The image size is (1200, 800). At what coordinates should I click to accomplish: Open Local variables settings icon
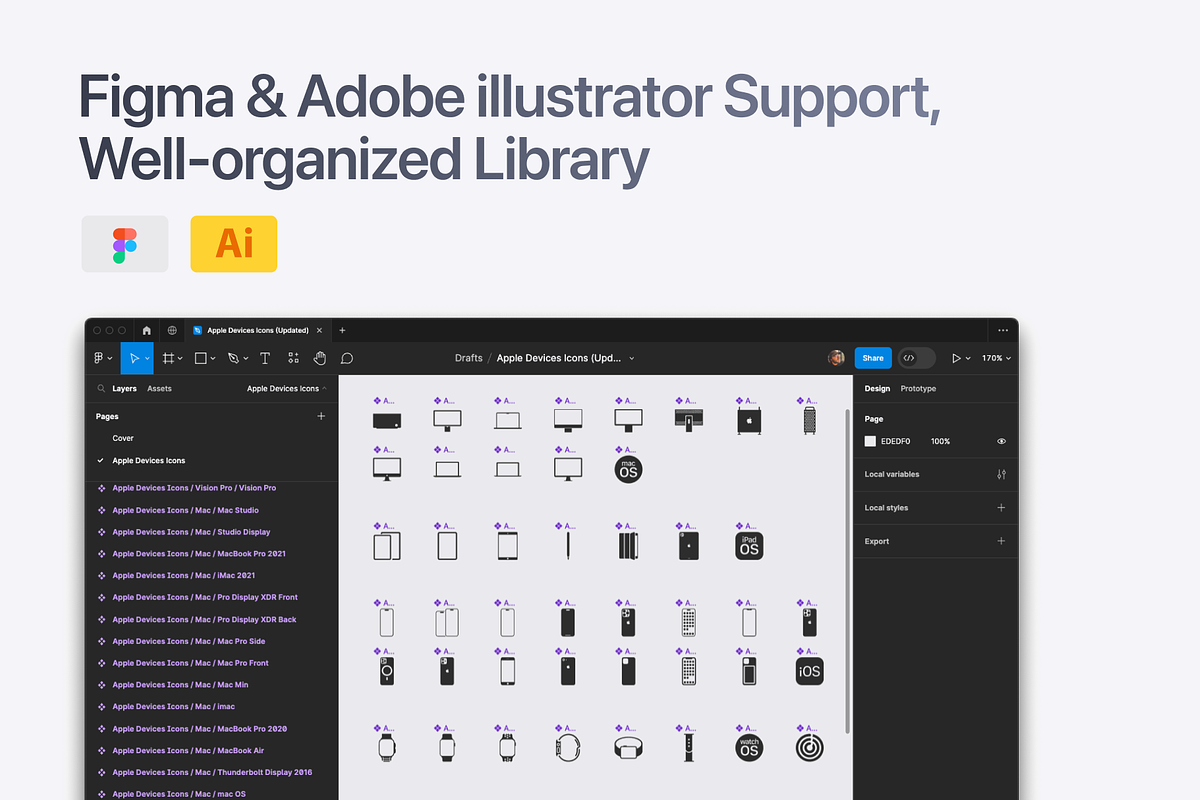[1001, 474]
